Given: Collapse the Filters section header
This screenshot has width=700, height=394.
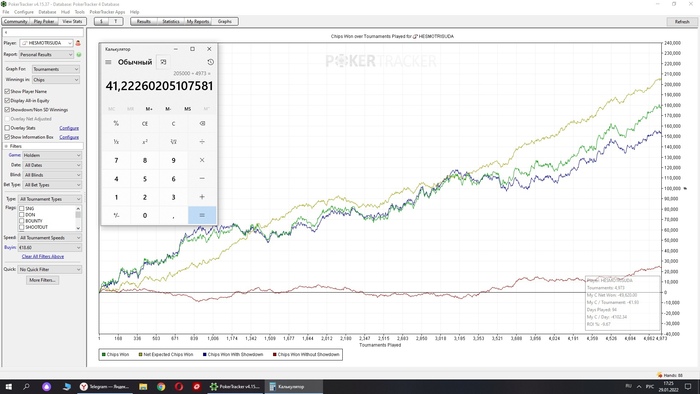Looking at the screenshot, I should (x=43, y=146).
